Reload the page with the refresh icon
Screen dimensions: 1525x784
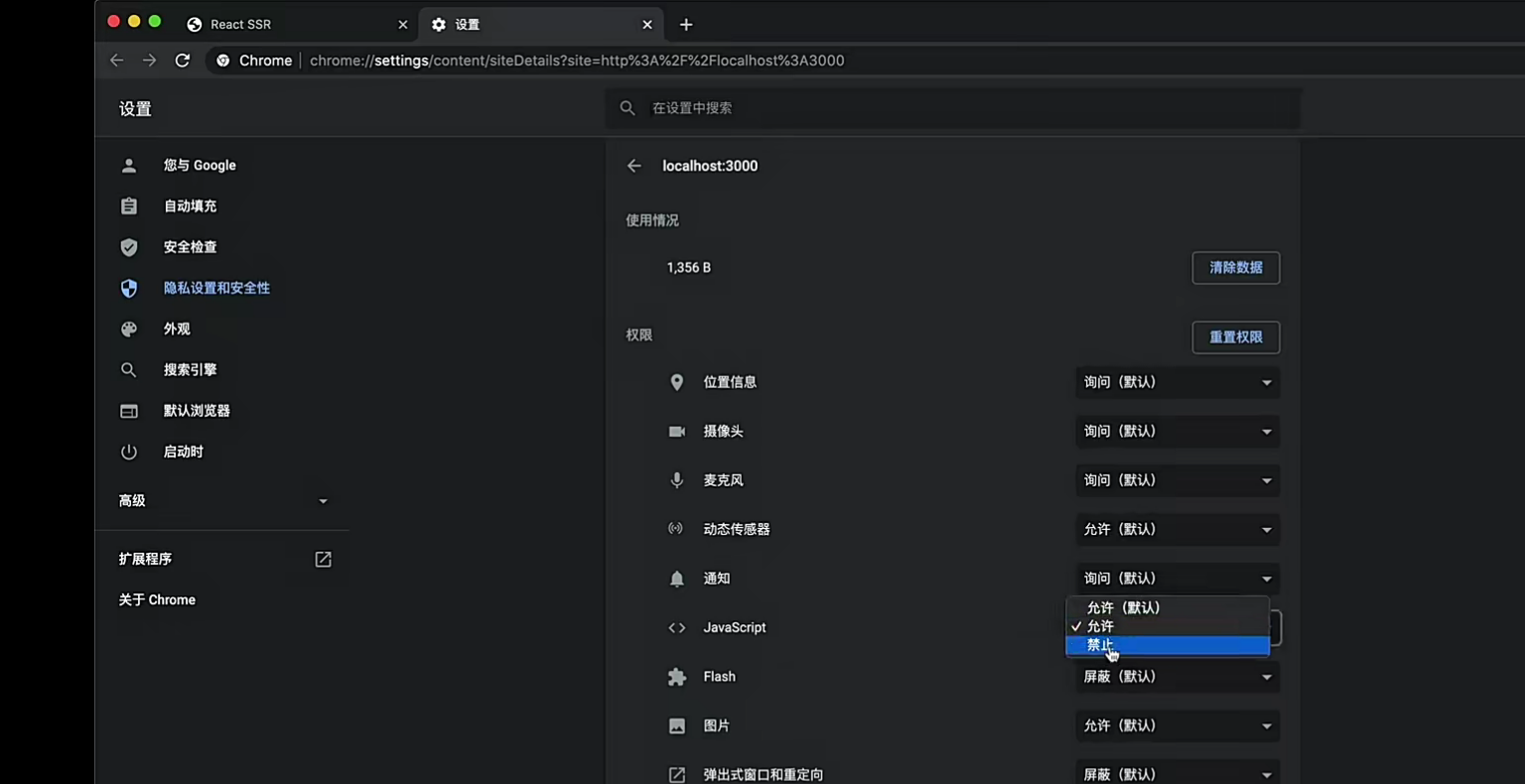click(x=183, y=61)
